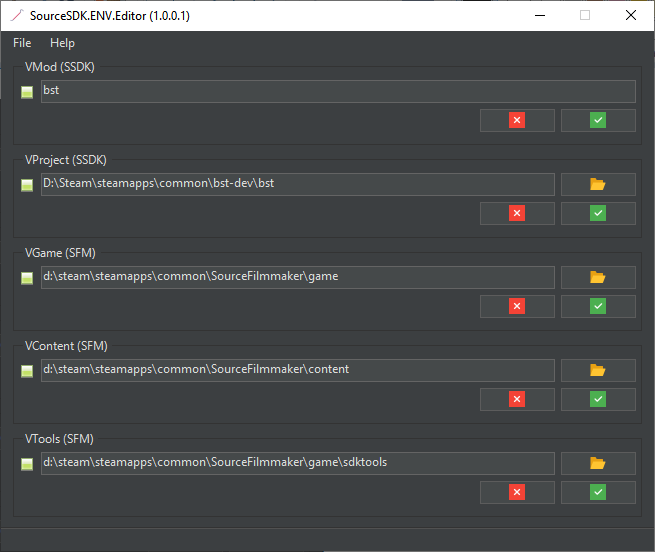This screenshot has height=552, width=655.
Task: Focus the VMod field containing bst
Action: pyautogui.click(x=338, y=92)
